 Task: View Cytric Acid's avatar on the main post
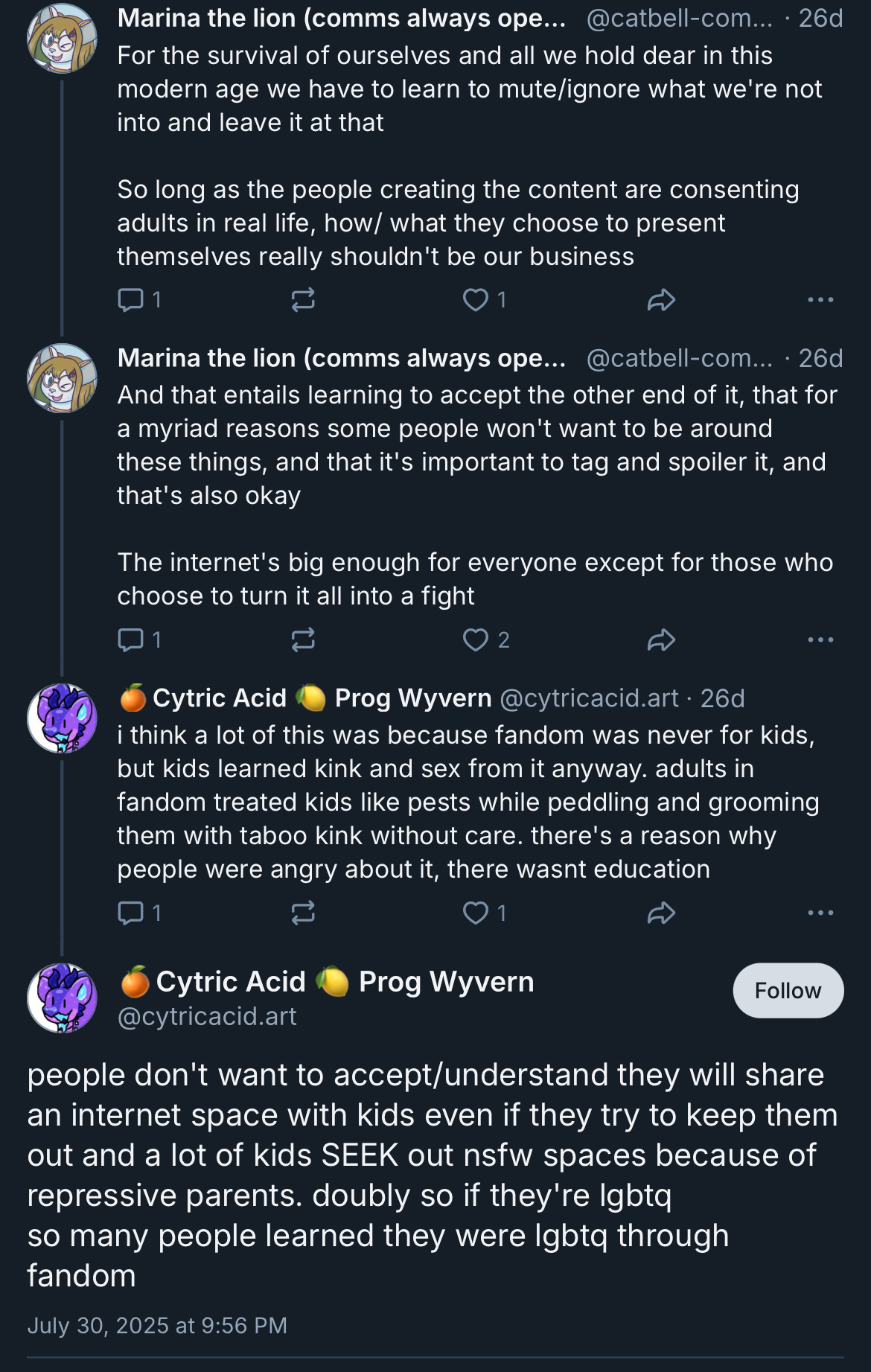[x=62, y=998]
